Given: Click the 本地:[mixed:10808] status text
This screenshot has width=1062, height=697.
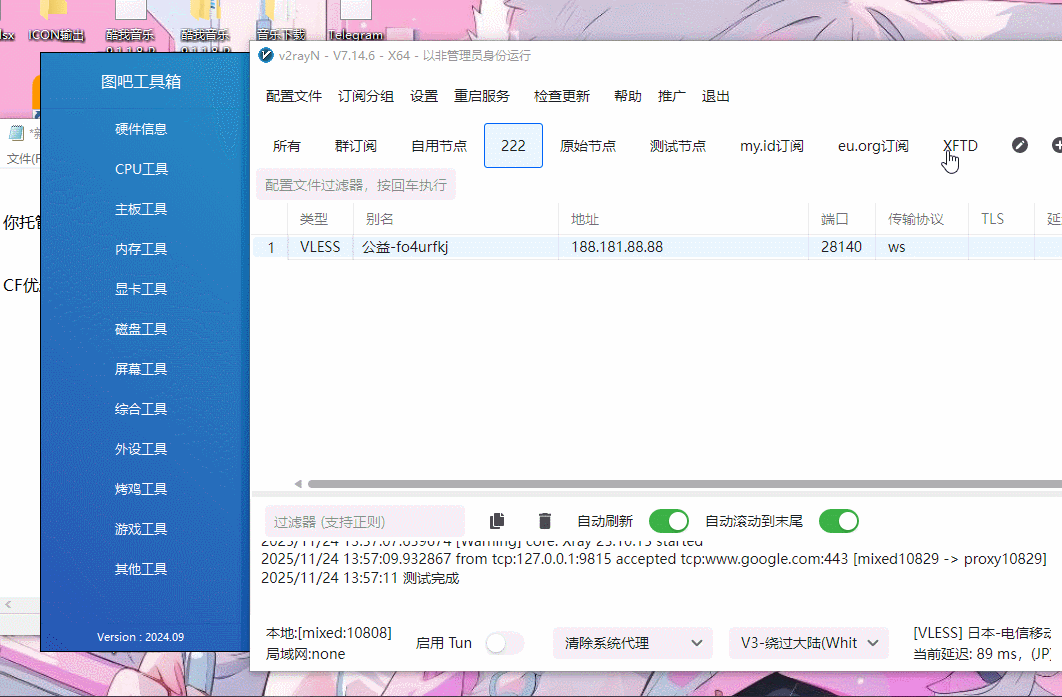Looking at the screenshot, I should coord(328,633).
